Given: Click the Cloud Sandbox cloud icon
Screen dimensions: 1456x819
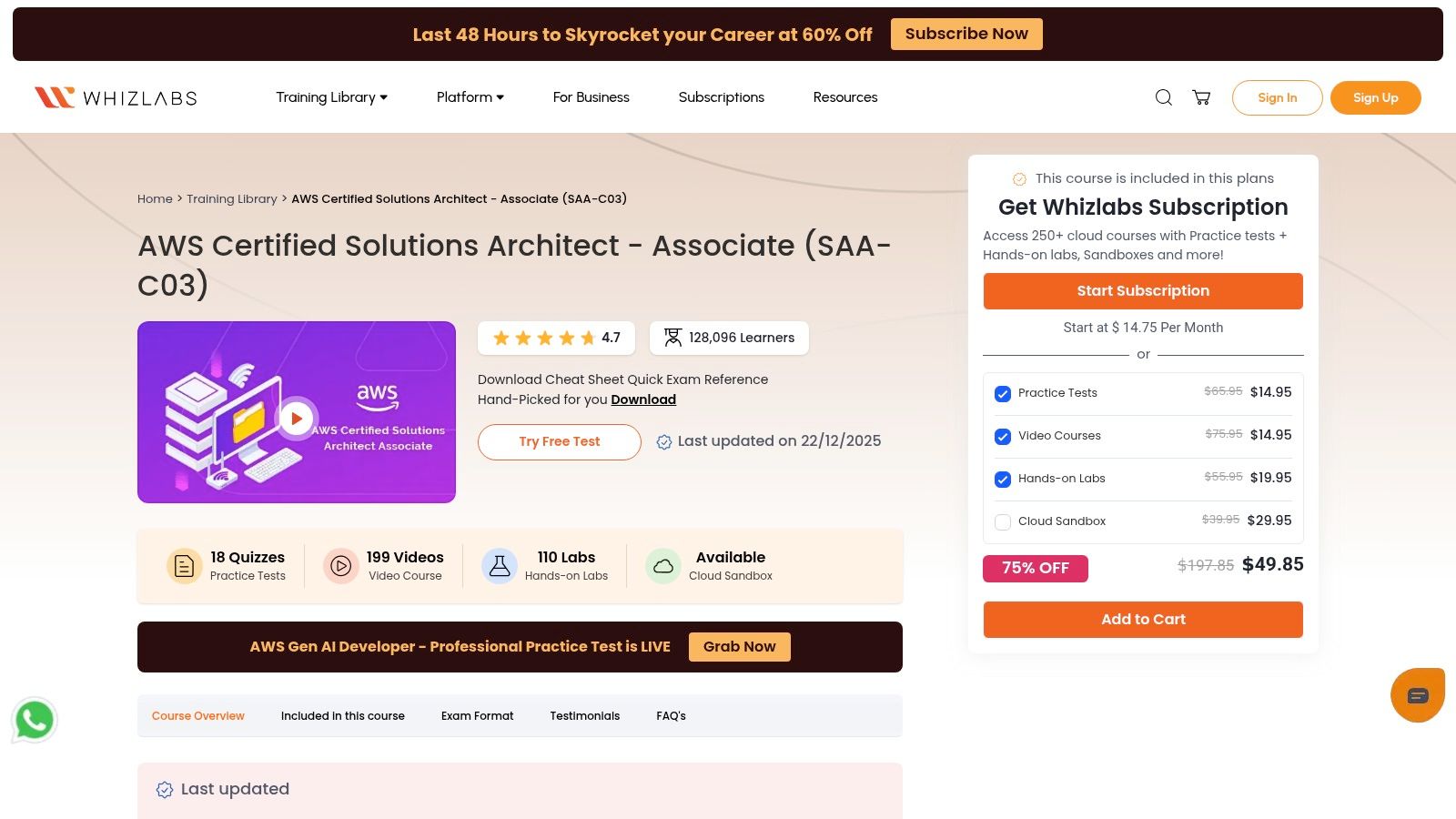Looking at the screenshot, I should [x=663, y=566].
